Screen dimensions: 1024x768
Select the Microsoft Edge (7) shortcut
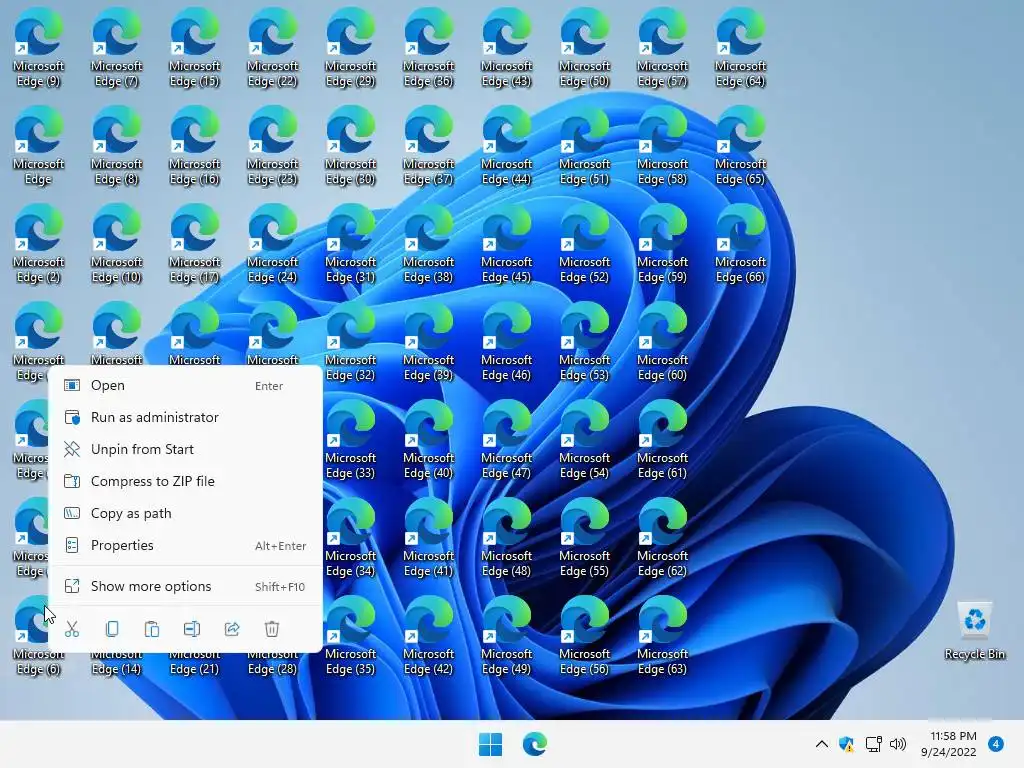click(x=116, y=48)
